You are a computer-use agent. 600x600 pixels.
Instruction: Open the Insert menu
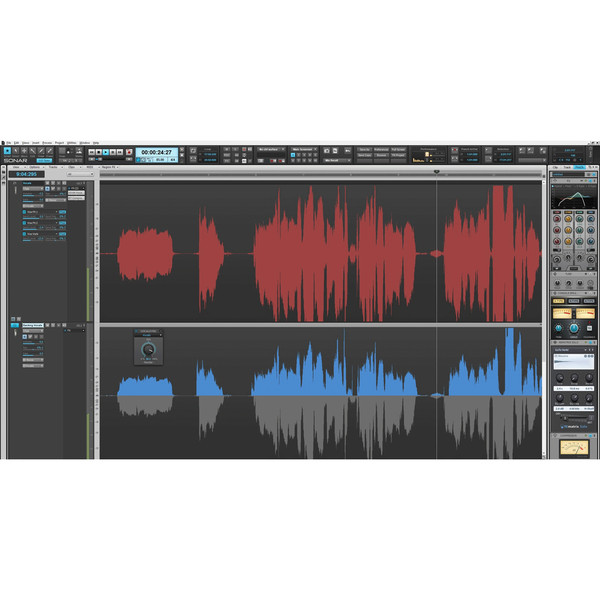click(x=36, y=143)
